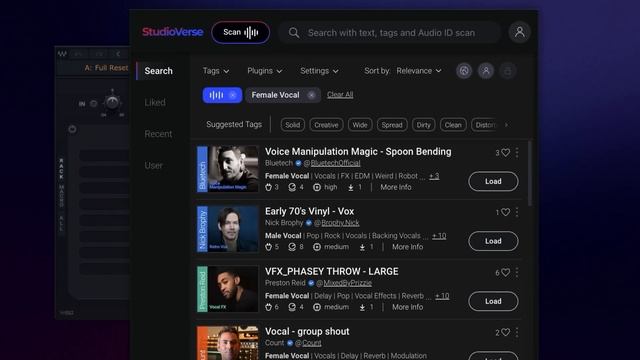Load the VFX_PHASEY THROW - LARGE preset
This screenshot has height=360, width=640.
click(493, 301)
